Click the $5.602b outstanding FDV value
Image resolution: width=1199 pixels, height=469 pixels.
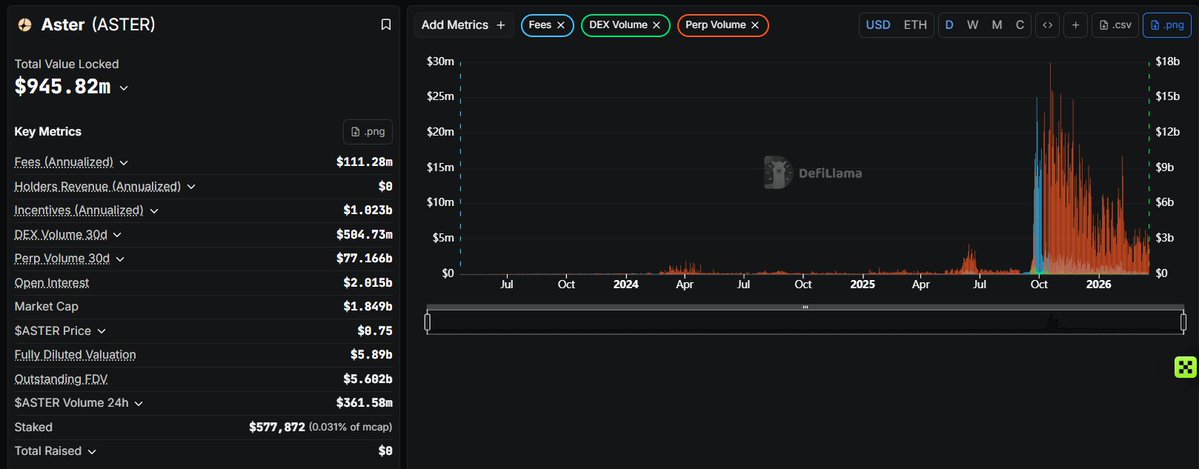pyautogui.click(x=368, y=379)
